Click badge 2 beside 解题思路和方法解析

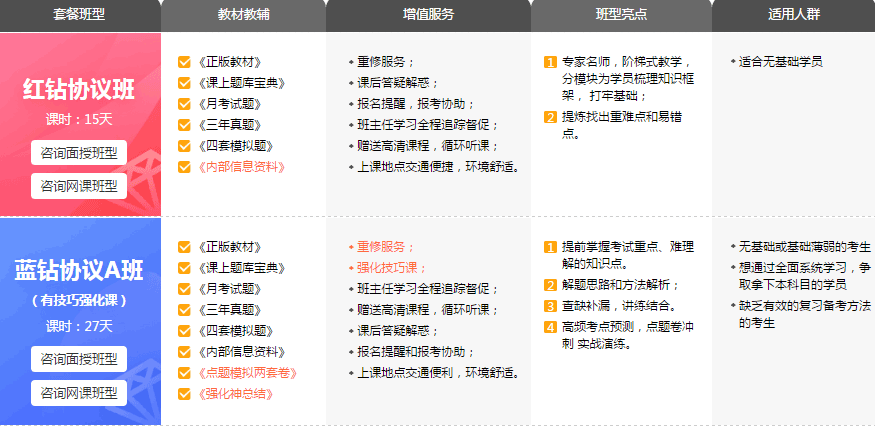click(550, 285)
